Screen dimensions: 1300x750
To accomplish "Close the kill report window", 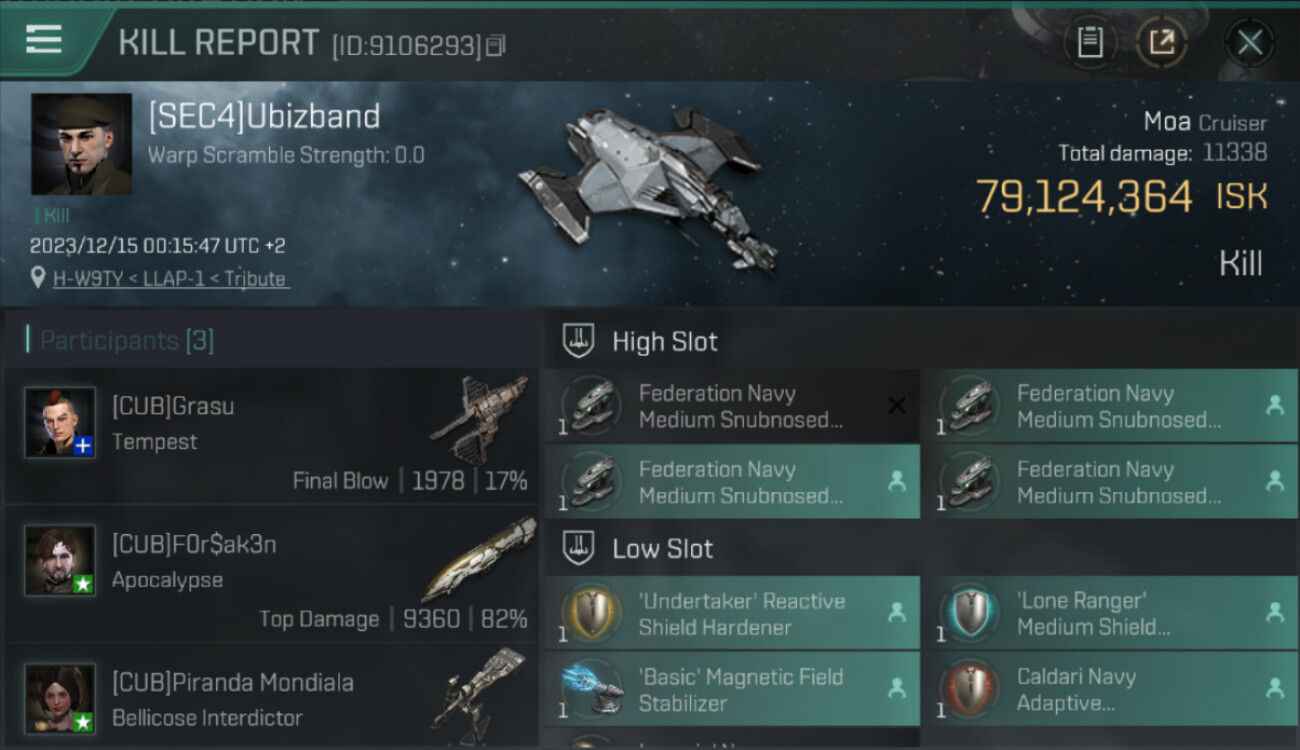I will tap(1250, 42).
